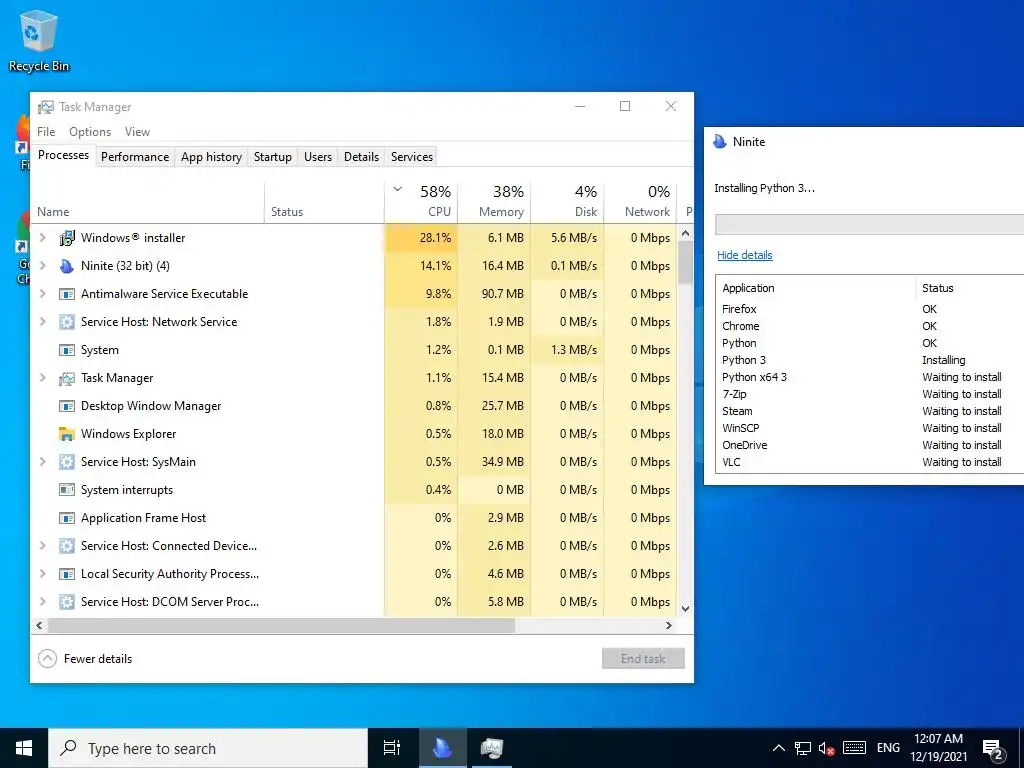The image size is (1024, 768).
Task: Expand the Ninite (32 bit) process group
Action: tap(43, 266)
